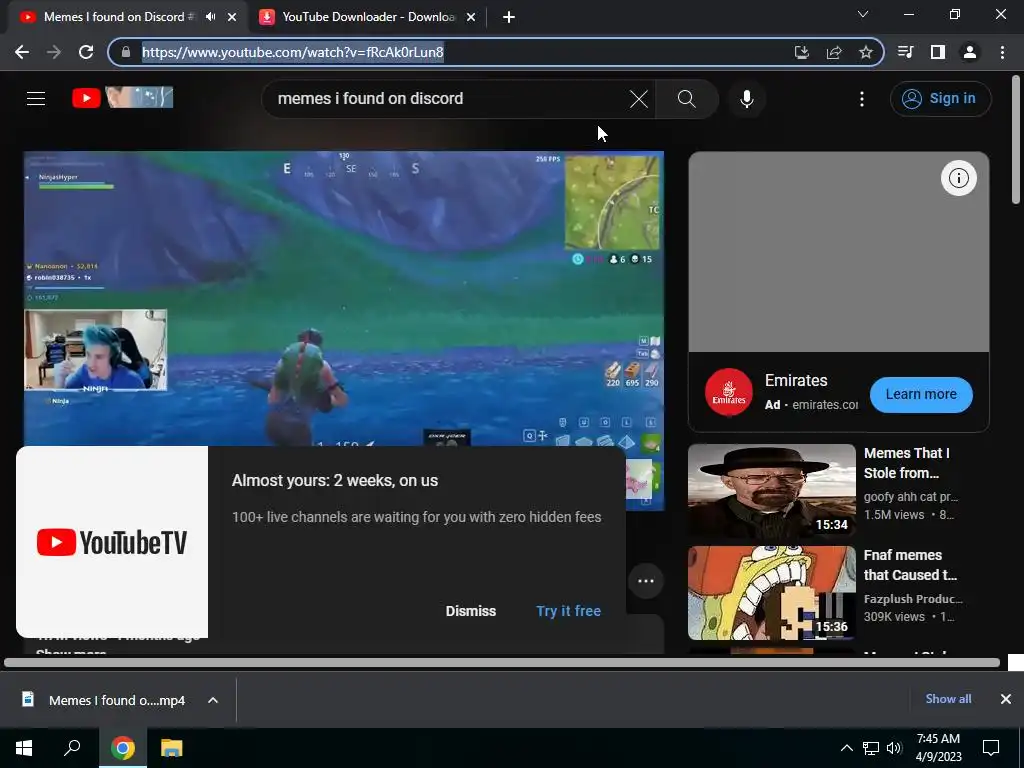Click the horizontal page scrollbar
This screenshot has width=1024, height=768.
pos(502,662)
